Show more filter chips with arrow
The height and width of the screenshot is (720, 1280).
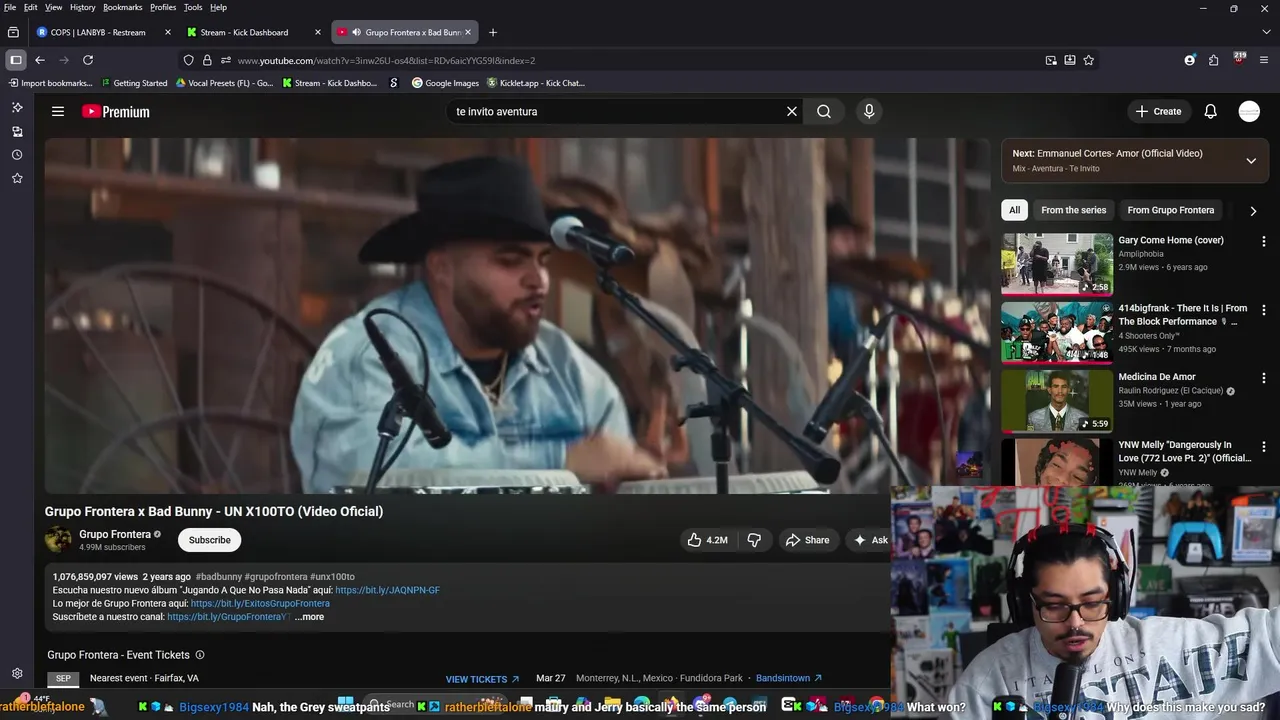click(1253, 211)
